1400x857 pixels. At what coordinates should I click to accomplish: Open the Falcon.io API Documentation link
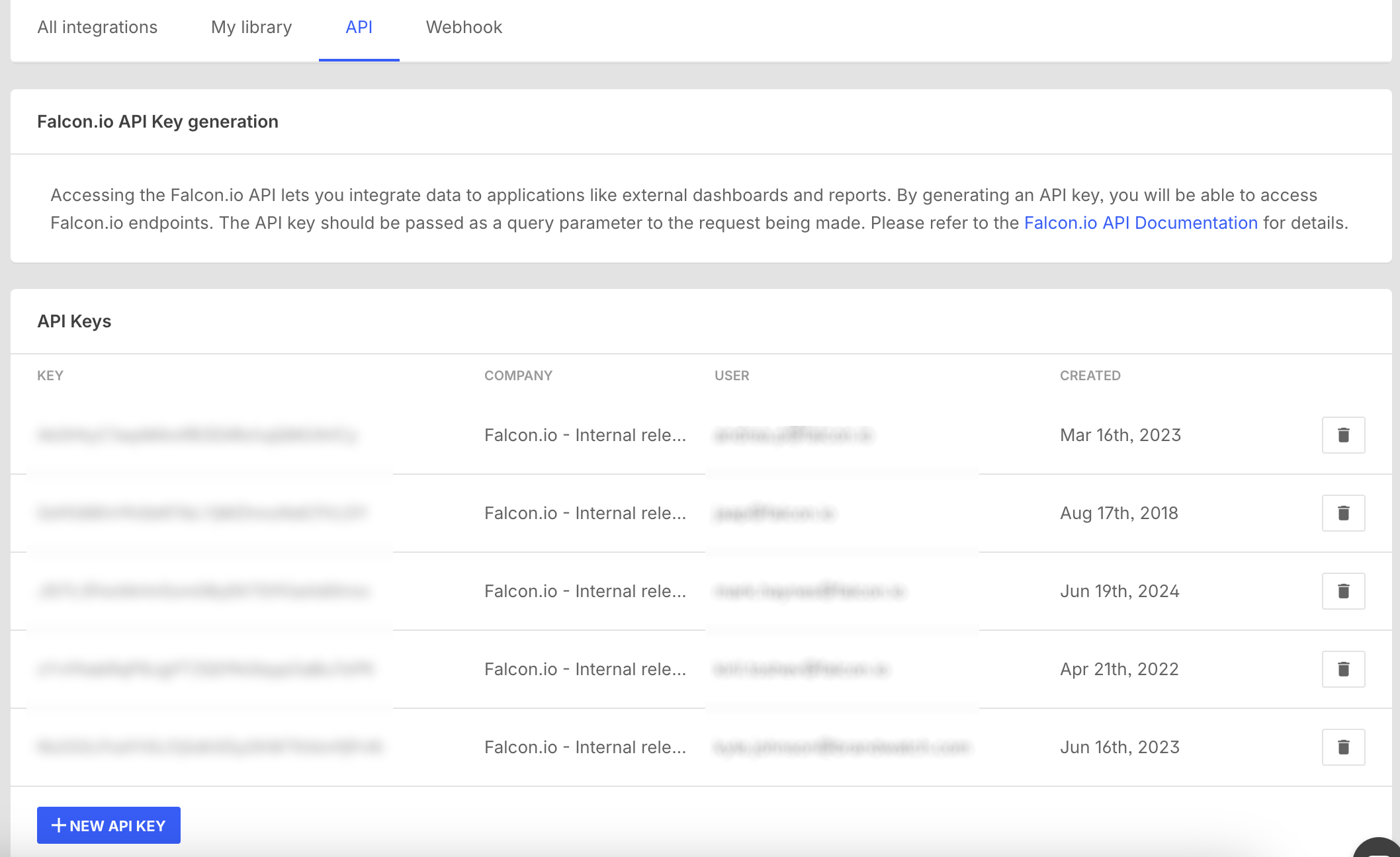[x=1141, y=223]
